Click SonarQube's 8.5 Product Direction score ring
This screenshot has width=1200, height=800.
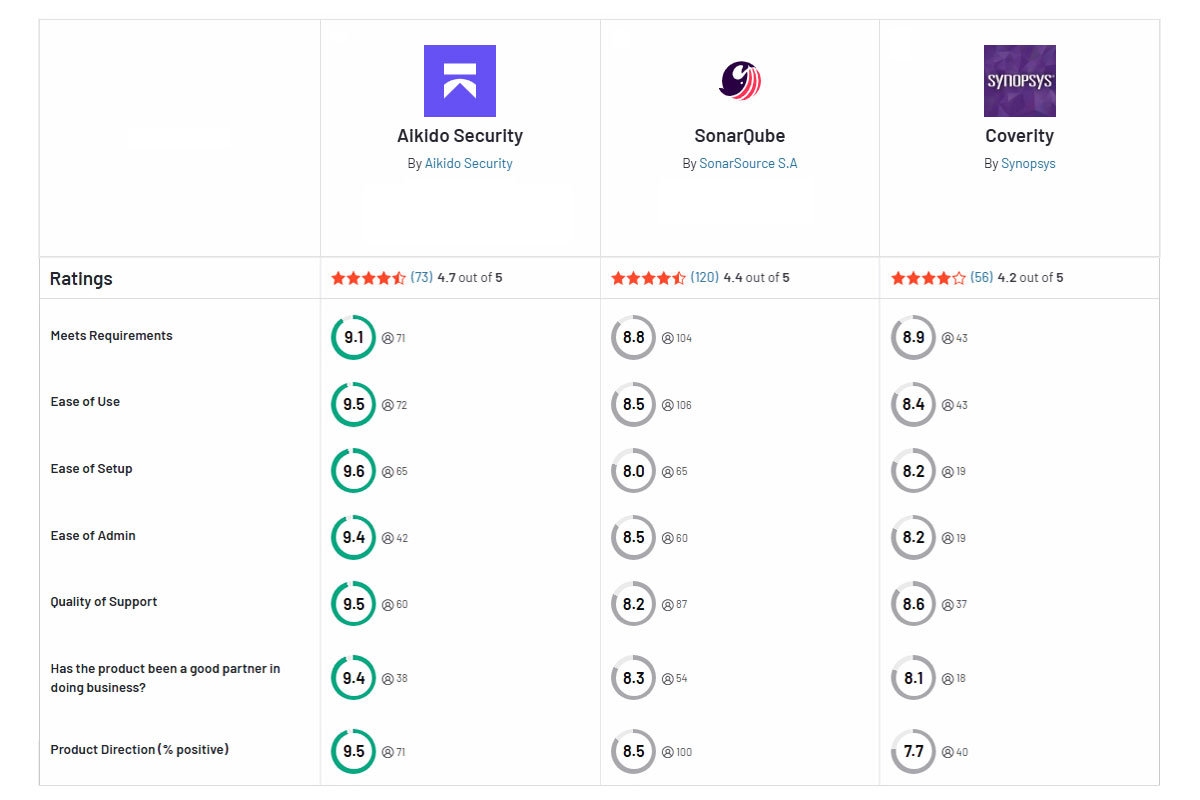pyautogui.click(x=634, y=752)
